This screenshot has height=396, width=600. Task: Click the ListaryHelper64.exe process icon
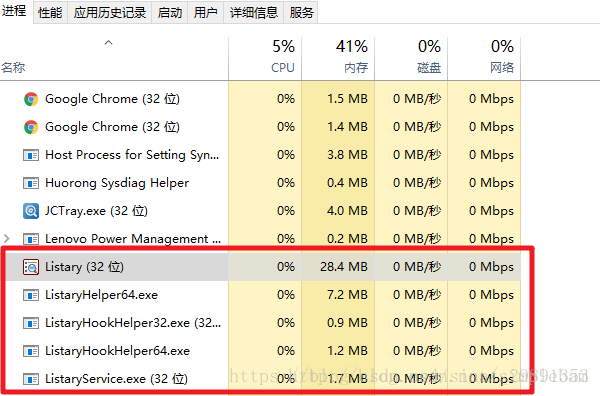click(x=31, y=295)
